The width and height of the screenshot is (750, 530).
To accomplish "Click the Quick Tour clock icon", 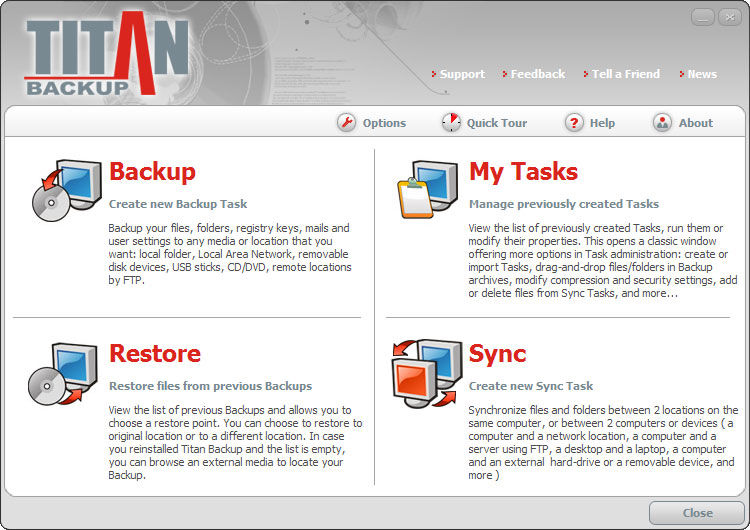I will [451, 123].
